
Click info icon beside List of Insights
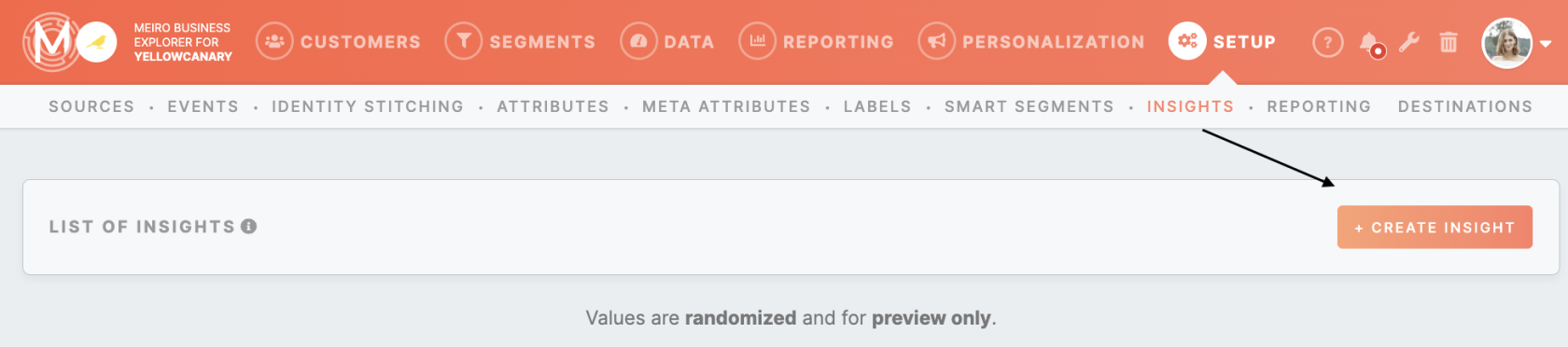(x=248, y=227)
